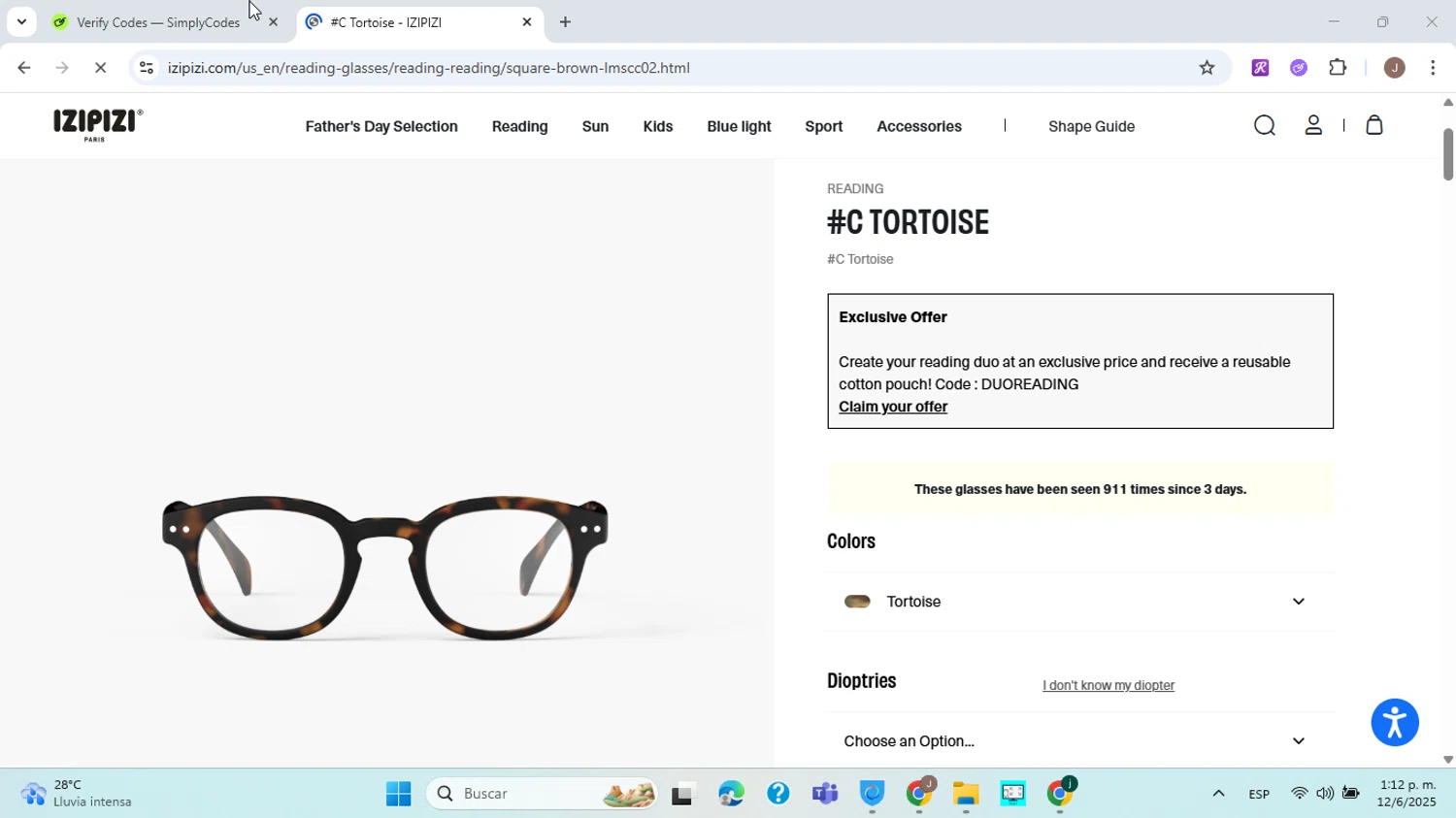Open the Wi-Fi network tray icon

pyautogui.click(x=1299, y=794)
